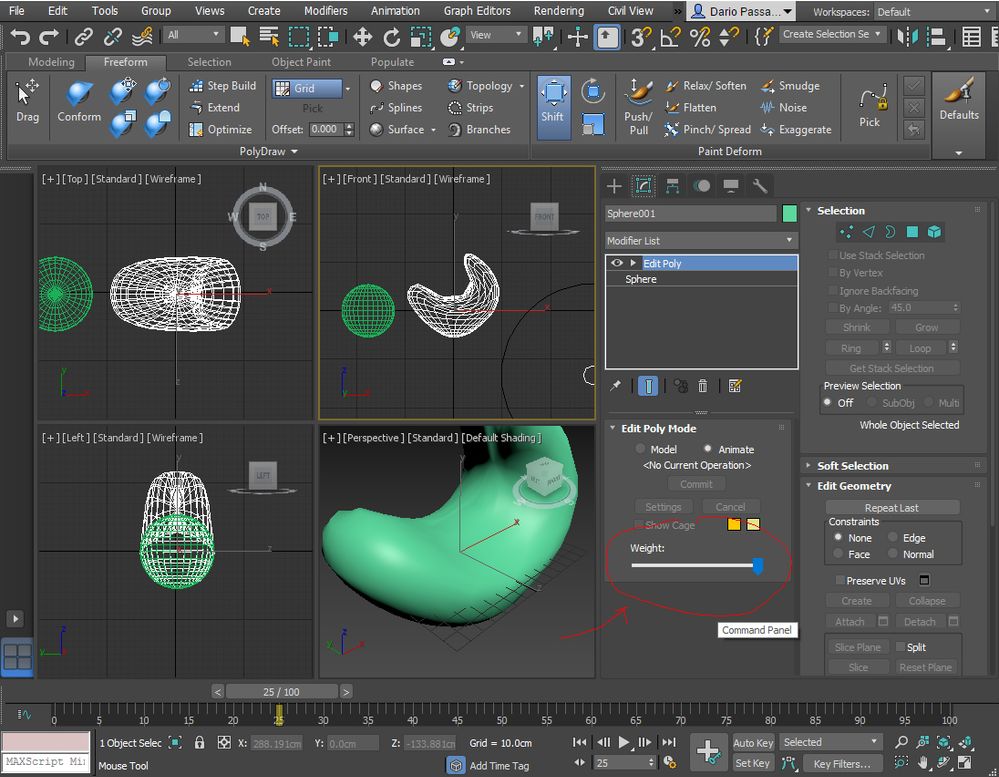Viewport: 999px width, 777px height.
Task: Click the Repeat Last button
Action: [x=892, y=508]
